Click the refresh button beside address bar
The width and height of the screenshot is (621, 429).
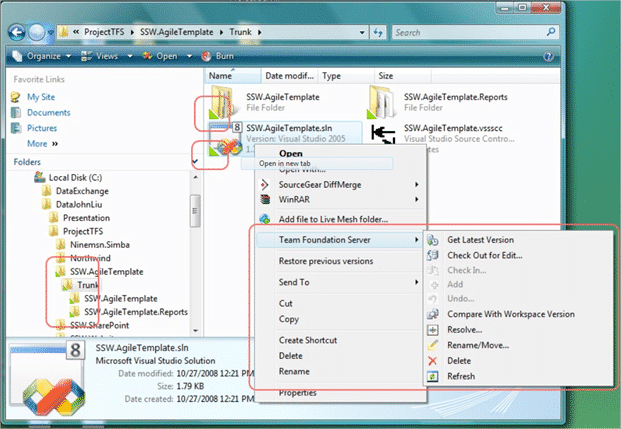[378, 32]
